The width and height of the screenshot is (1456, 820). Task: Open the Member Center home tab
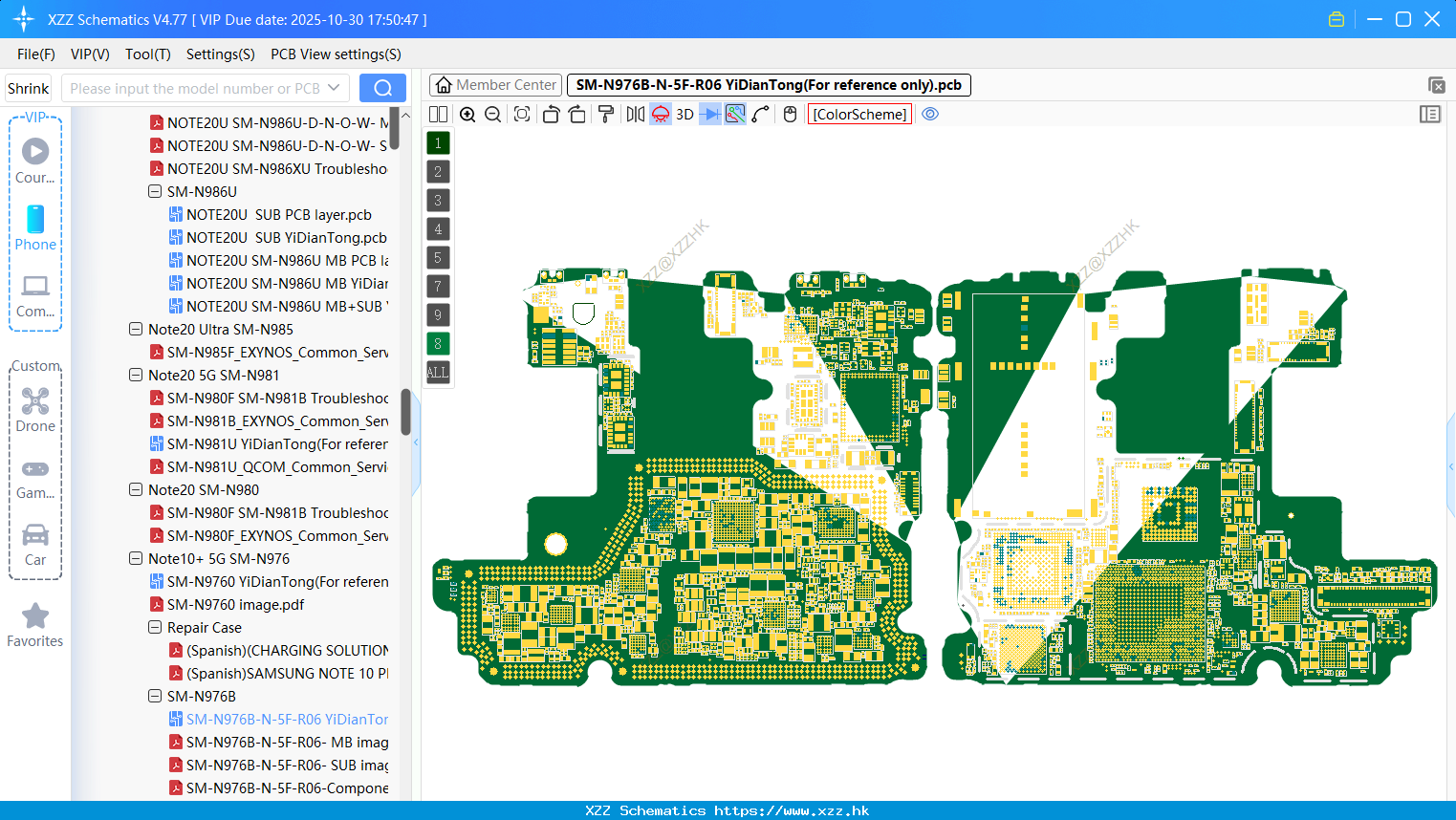(x=495, y=85)
